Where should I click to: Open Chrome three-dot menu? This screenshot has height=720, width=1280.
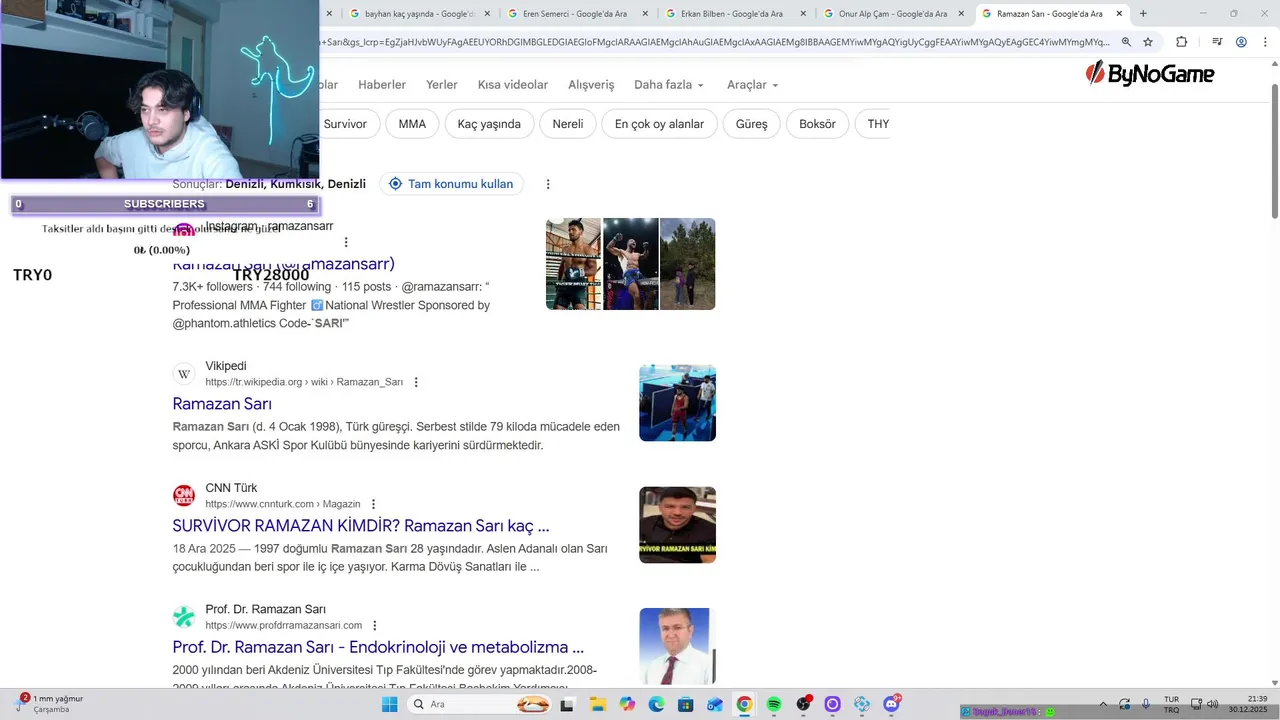click(x=1264, y=42)
